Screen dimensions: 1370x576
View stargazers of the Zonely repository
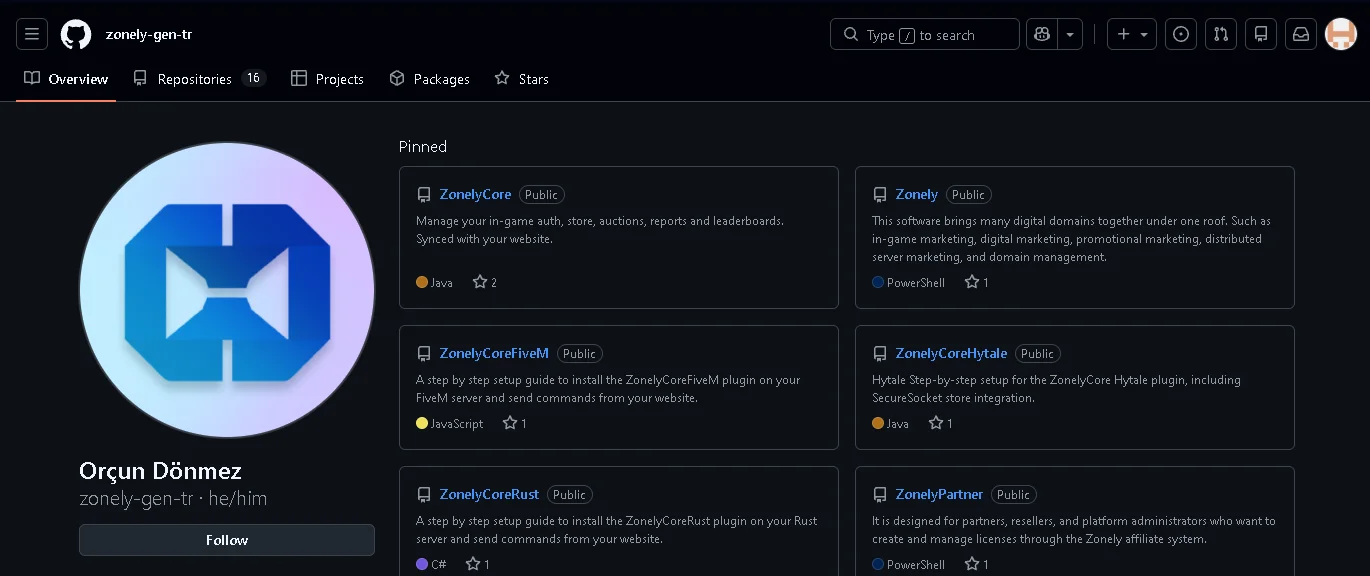[x=977, y=283]
